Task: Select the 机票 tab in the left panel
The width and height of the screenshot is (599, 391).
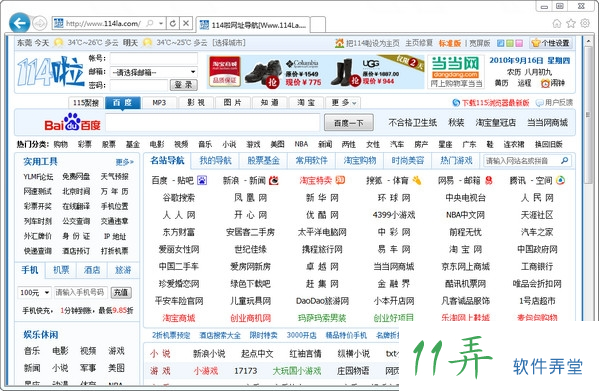Action: (61, 270)
